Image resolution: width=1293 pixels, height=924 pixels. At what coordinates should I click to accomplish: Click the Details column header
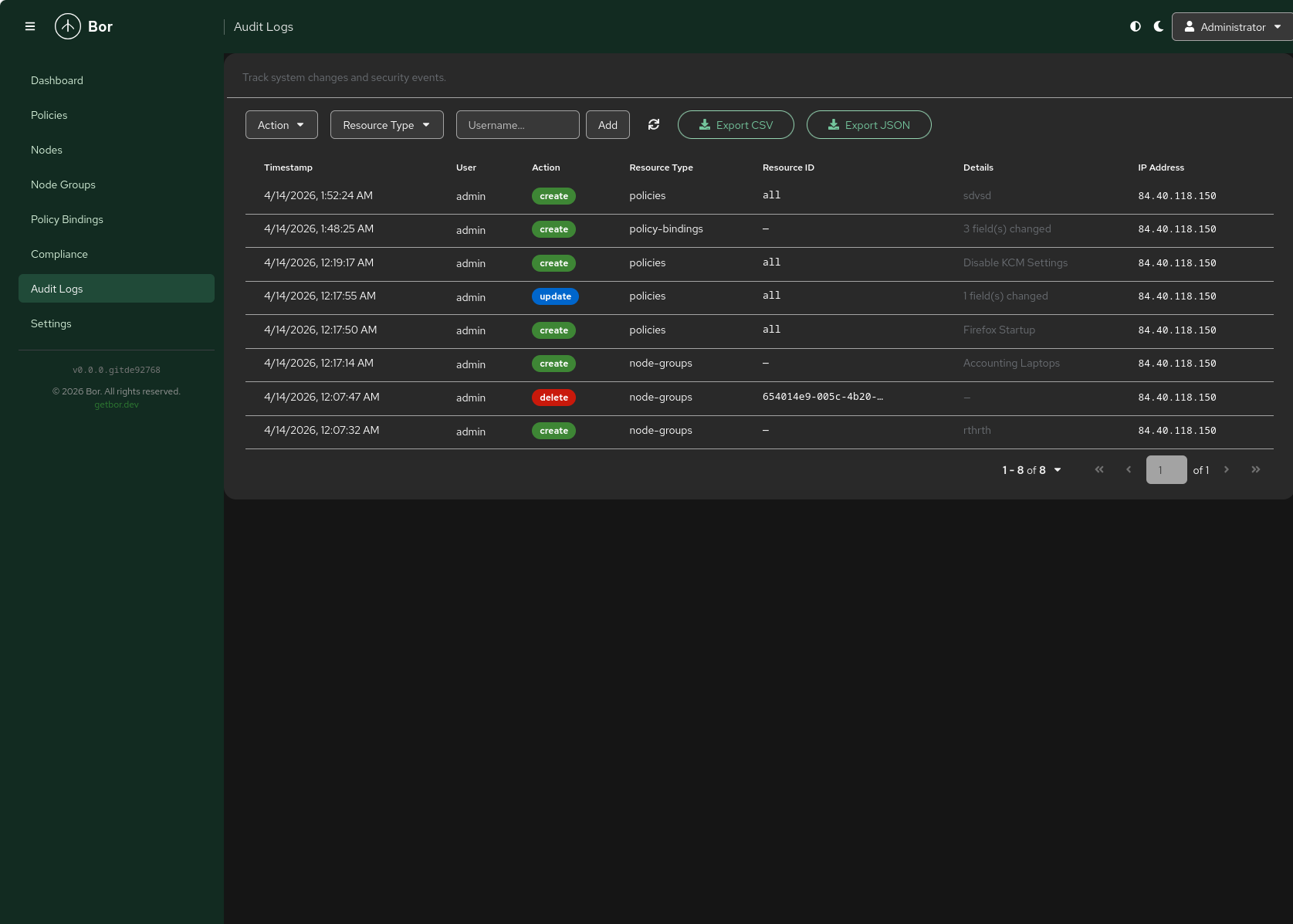978,168
